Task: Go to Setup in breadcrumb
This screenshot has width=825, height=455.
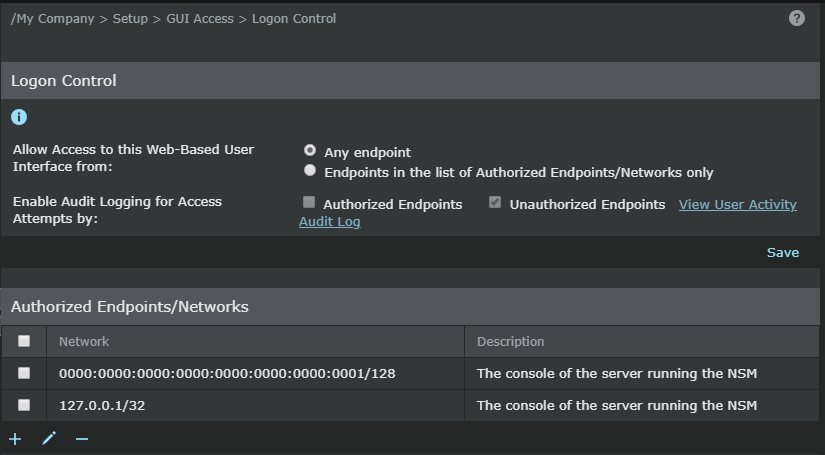Action: (x=130, y=18)
